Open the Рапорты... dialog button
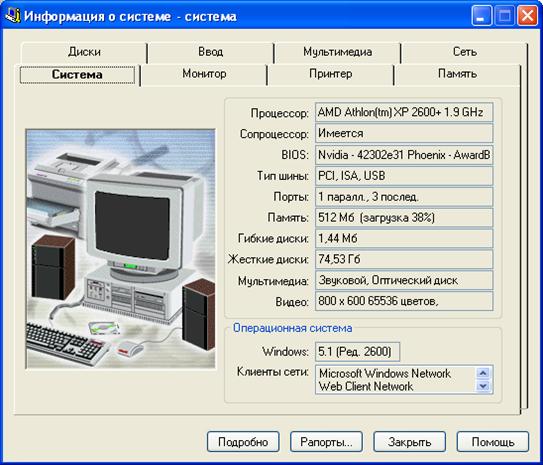Viewport: 543px width, 465px height. 326,442
